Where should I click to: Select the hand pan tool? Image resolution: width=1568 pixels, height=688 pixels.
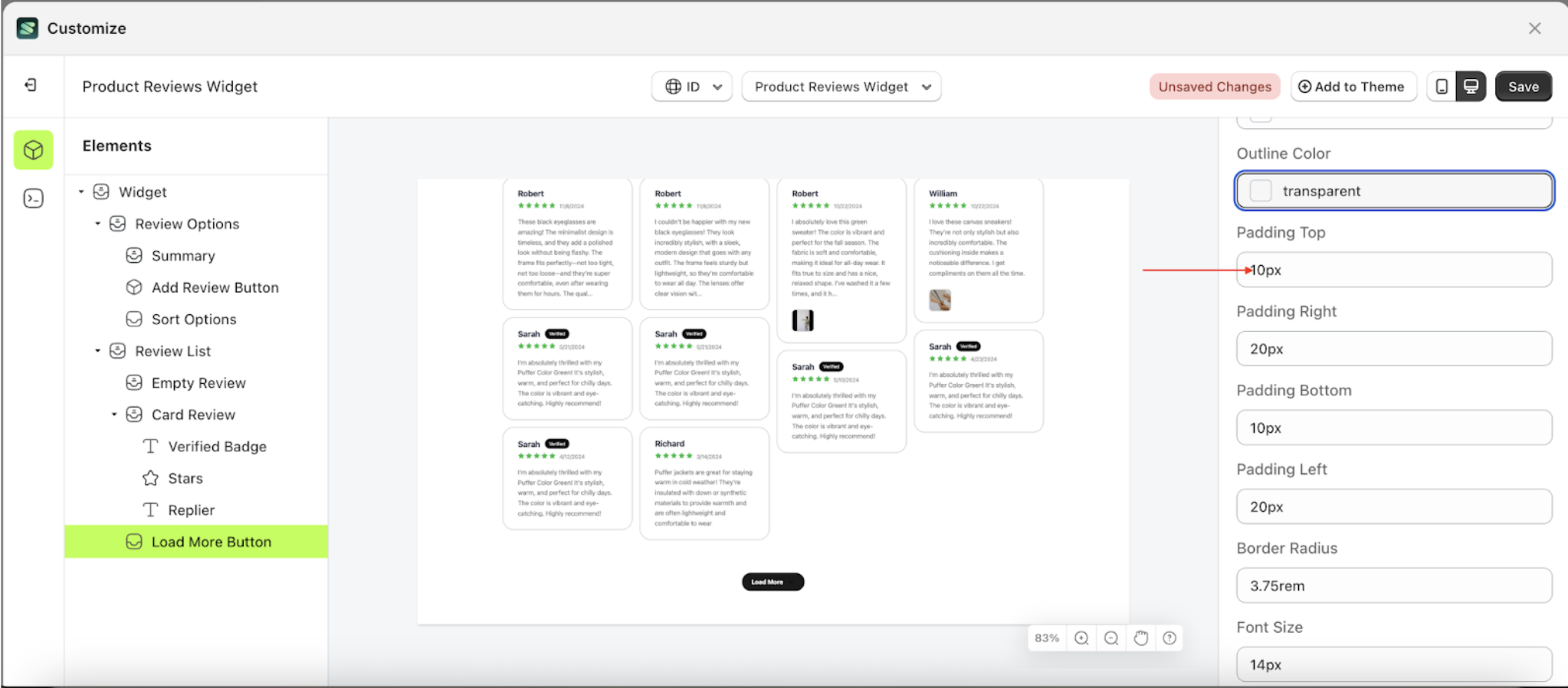1141,638
